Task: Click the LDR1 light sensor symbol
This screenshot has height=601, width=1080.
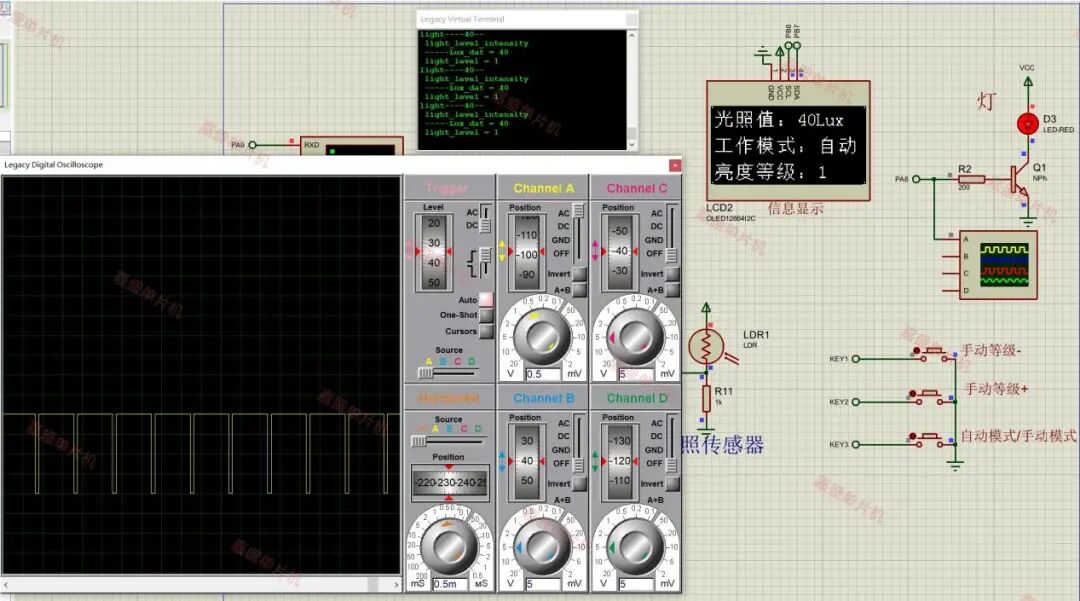Action: click(x=707, y=347)
